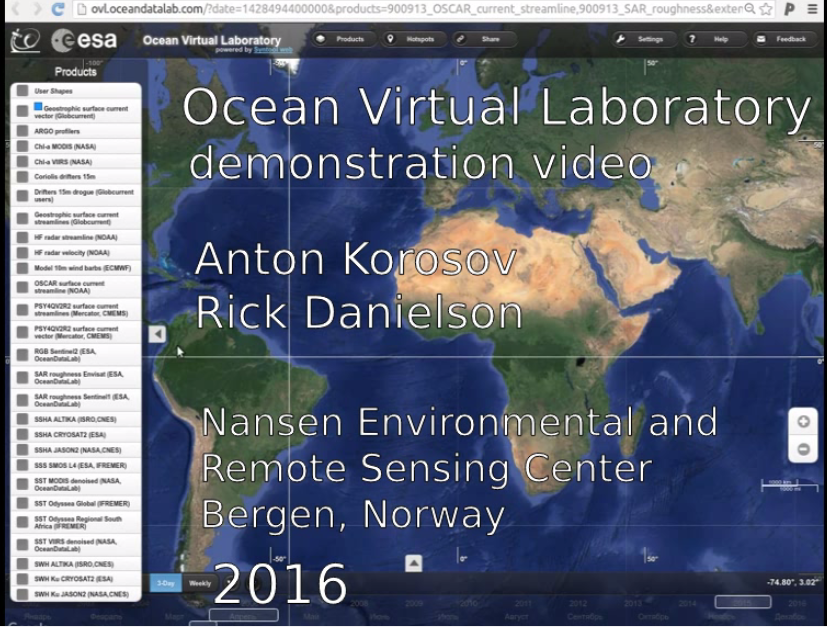Click the coordinate readout -74.80°, 3.02°
The image size is (827, 627).
pos(792,582)
